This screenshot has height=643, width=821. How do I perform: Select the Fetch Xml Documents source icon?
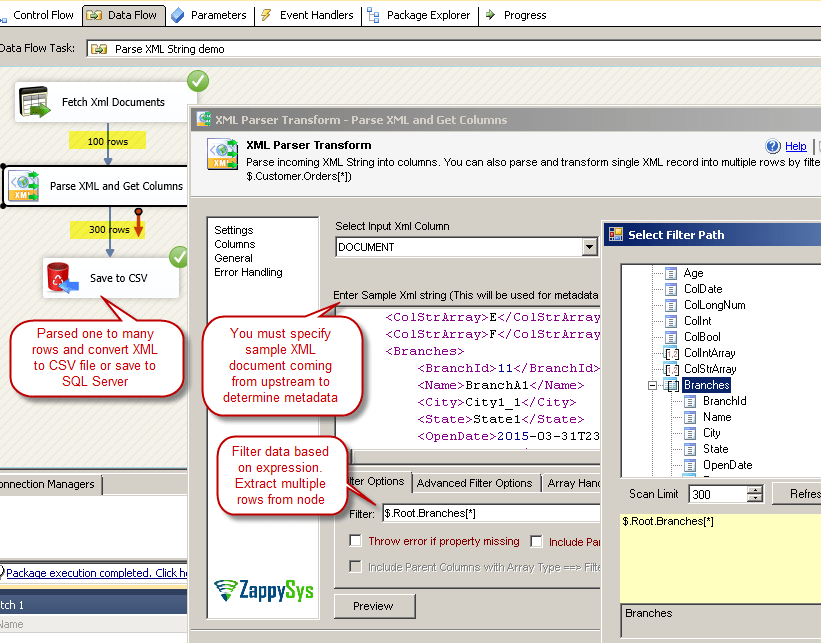33,101
